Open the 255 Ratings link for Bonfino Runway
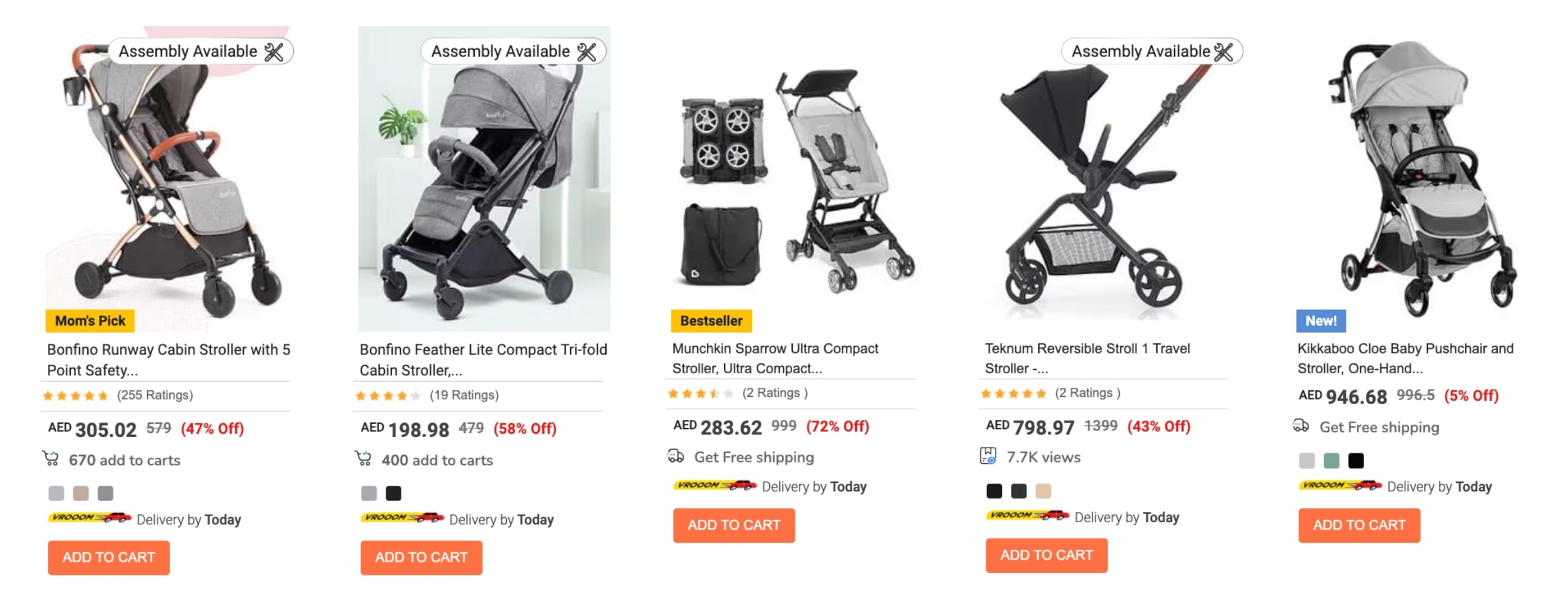This screenshot has width=1568, height=599. (x=155, y=395)
